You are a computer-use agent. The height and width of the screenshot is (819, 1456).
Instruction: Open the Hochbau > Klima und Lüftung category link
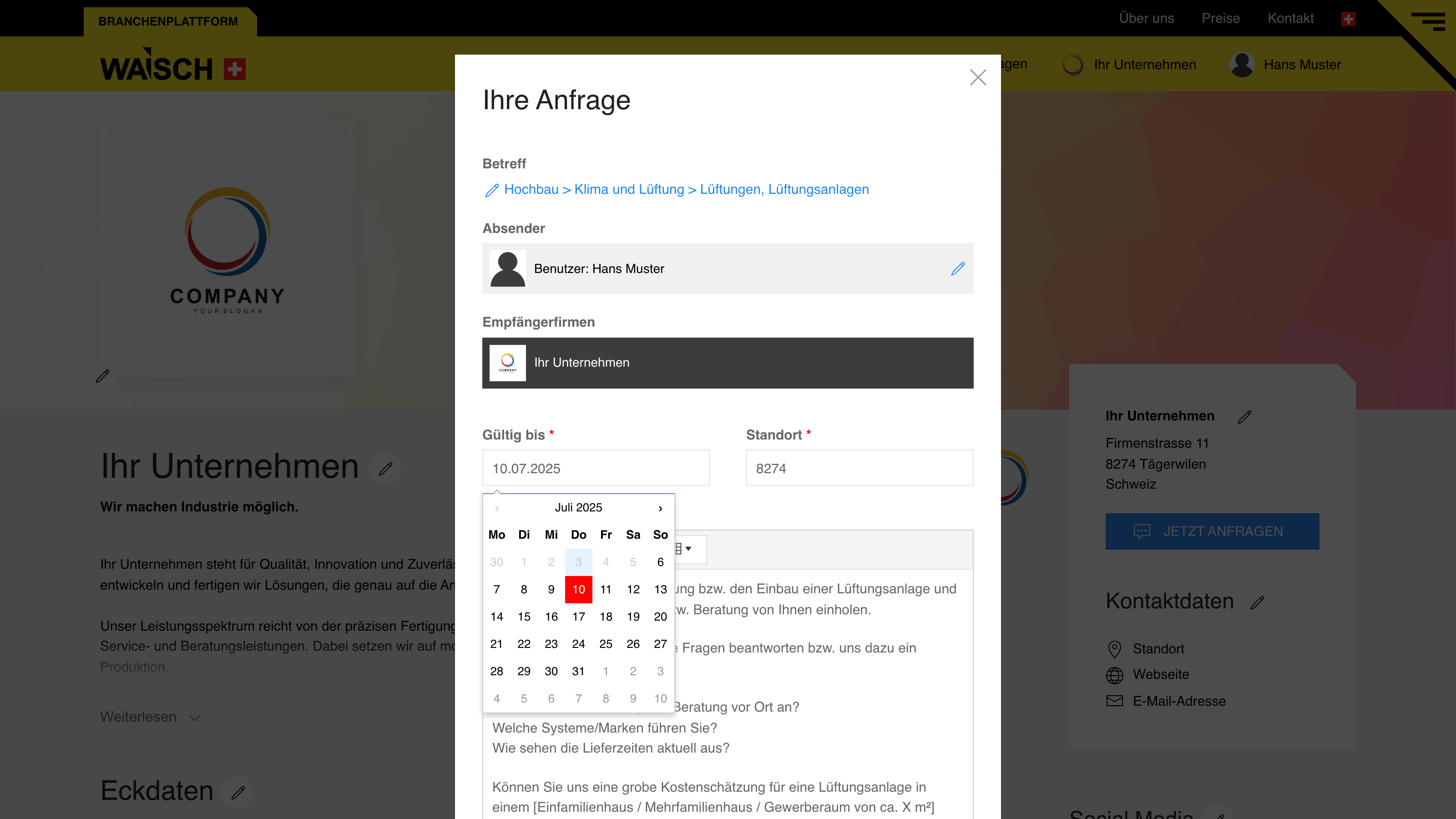point(686,189)
